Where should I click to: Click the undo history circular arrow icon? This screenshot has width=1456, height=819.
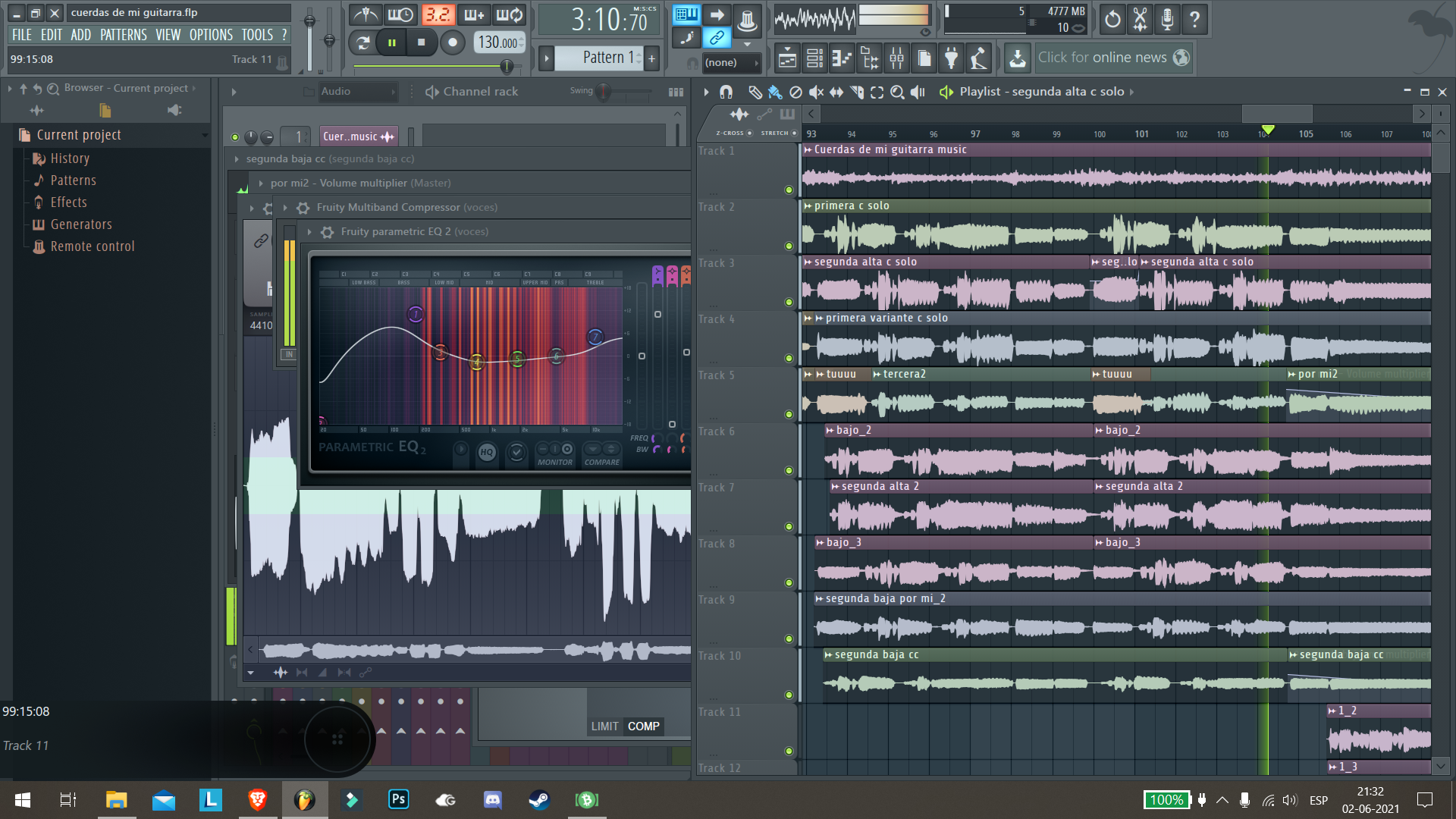coord(1112,20)
